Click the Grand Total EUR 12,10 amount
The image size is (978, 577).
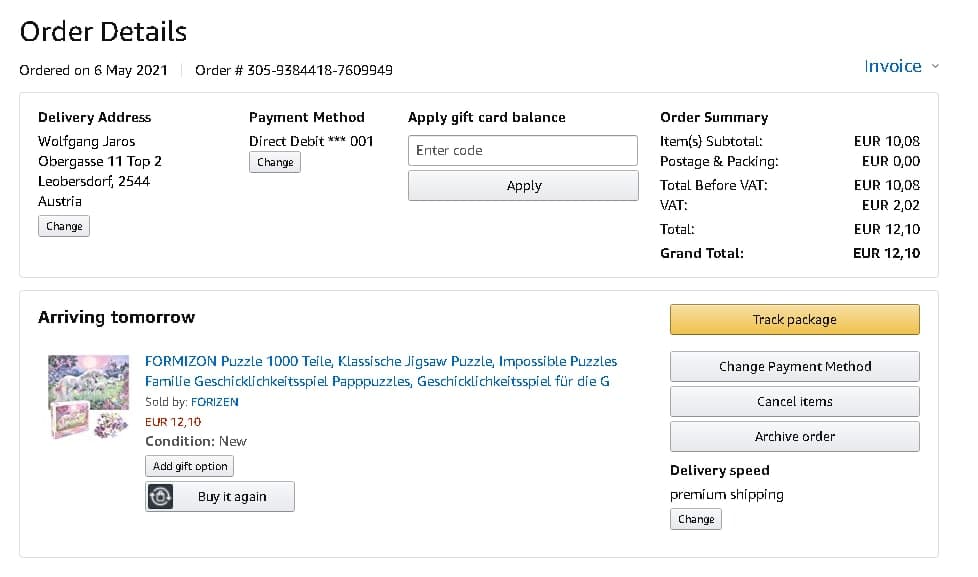click(886, 253)
